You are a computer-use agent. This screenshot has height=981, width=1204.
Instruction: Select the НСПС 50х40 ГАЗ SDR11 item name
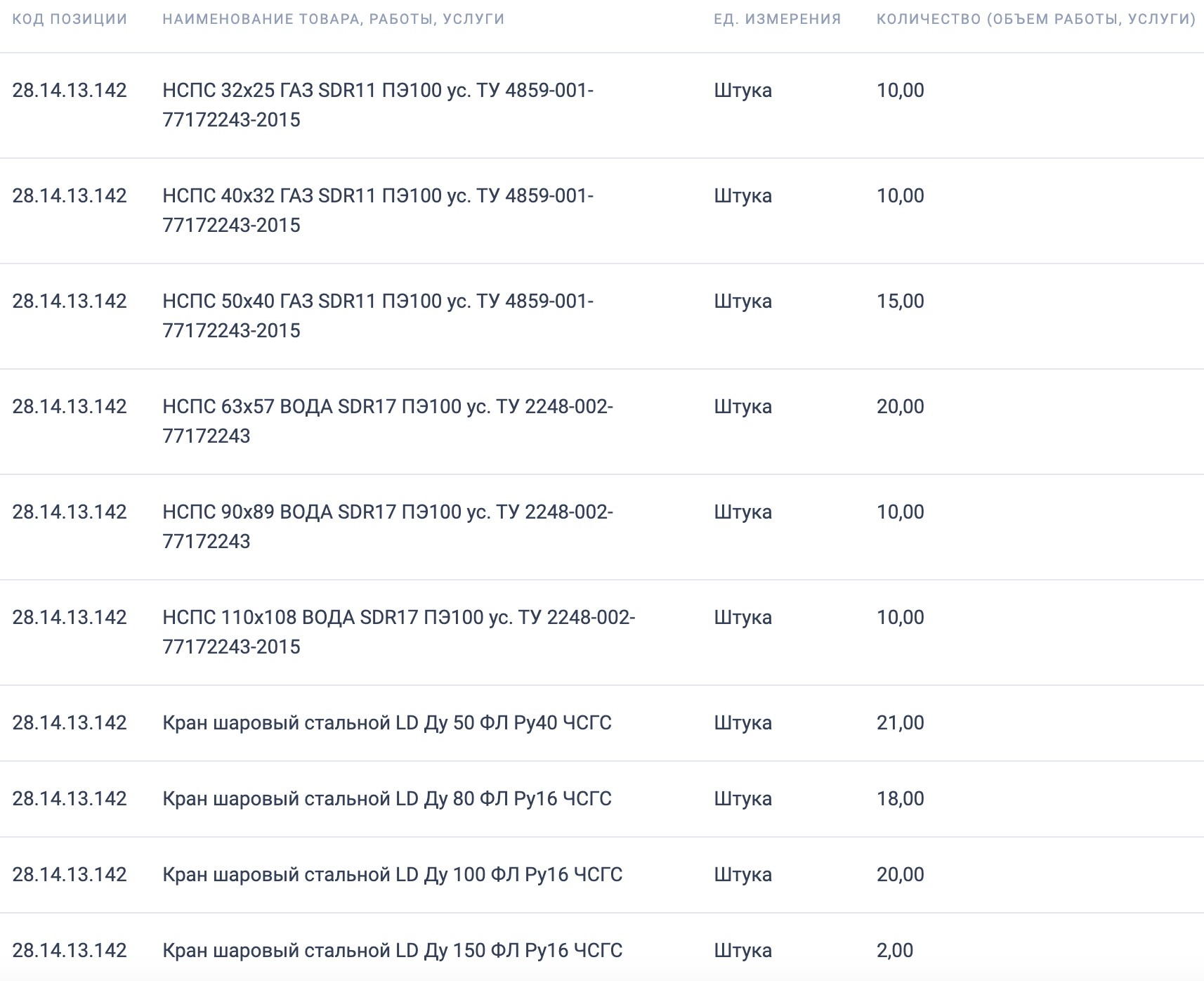pyautogui.click(x=378, y=316)
